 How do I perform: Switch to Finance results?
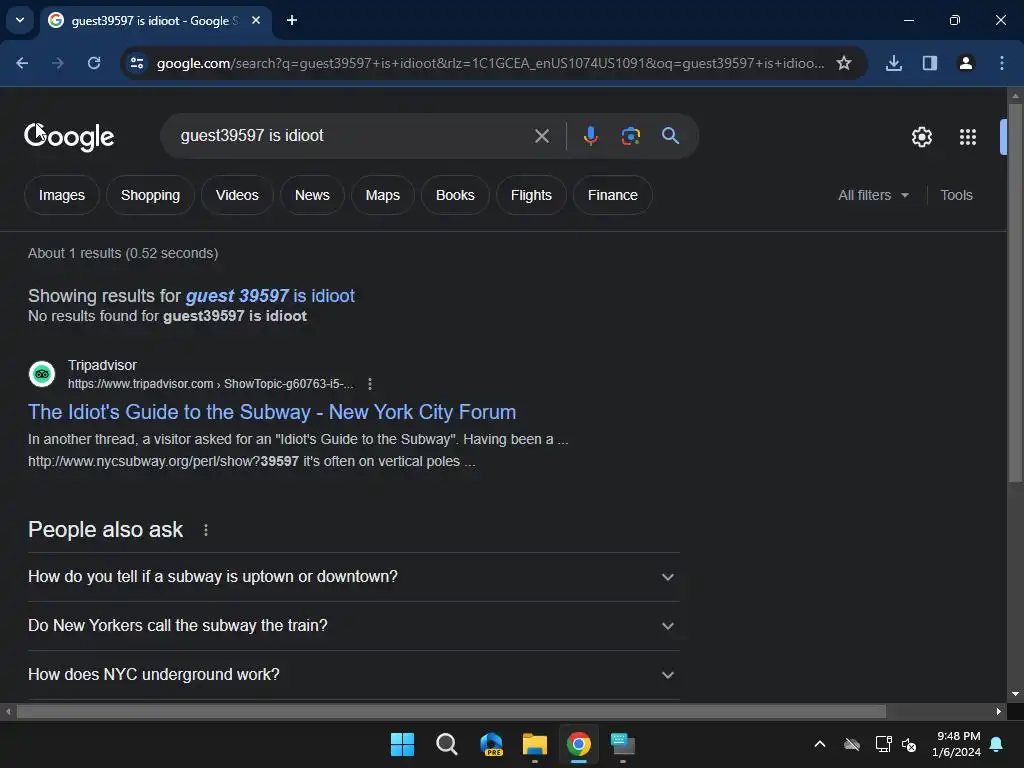(613, 195)
